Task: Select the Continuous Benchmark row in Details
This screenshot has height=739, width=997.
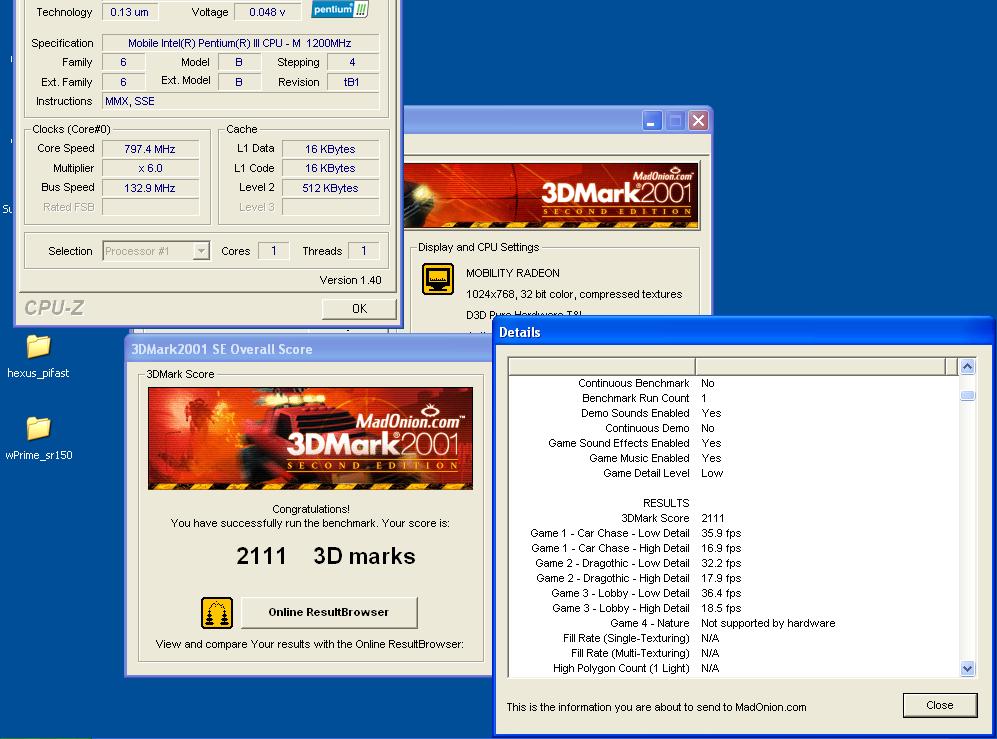Action: [734, 383]
